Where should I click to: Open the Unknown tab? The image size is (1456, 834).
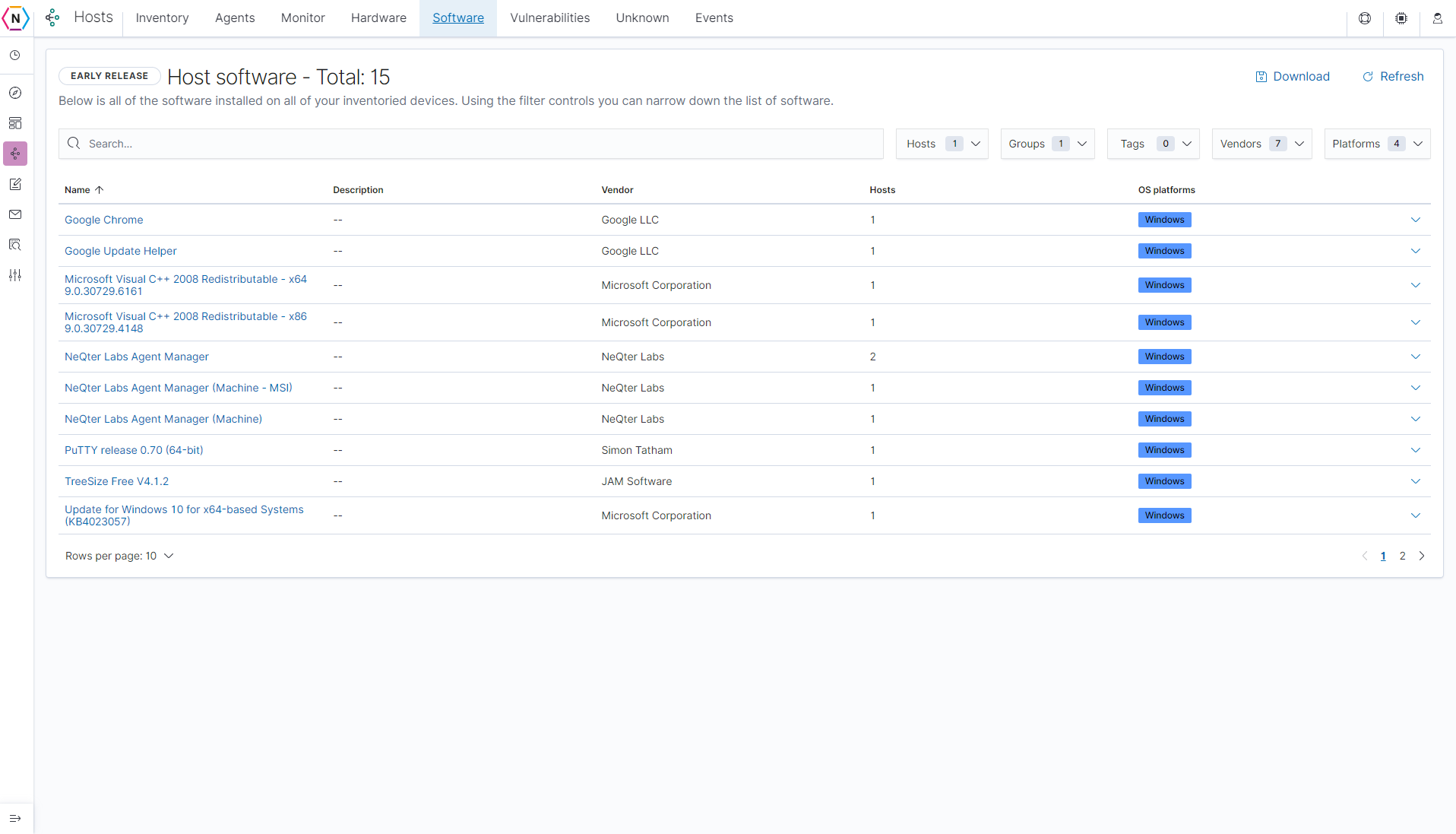642,17
